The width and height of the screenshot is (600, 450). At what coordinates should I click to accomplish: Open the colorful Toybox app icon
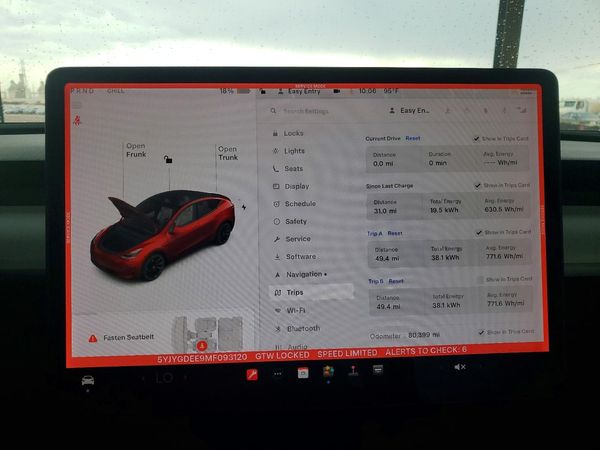[x=328, y=371]
